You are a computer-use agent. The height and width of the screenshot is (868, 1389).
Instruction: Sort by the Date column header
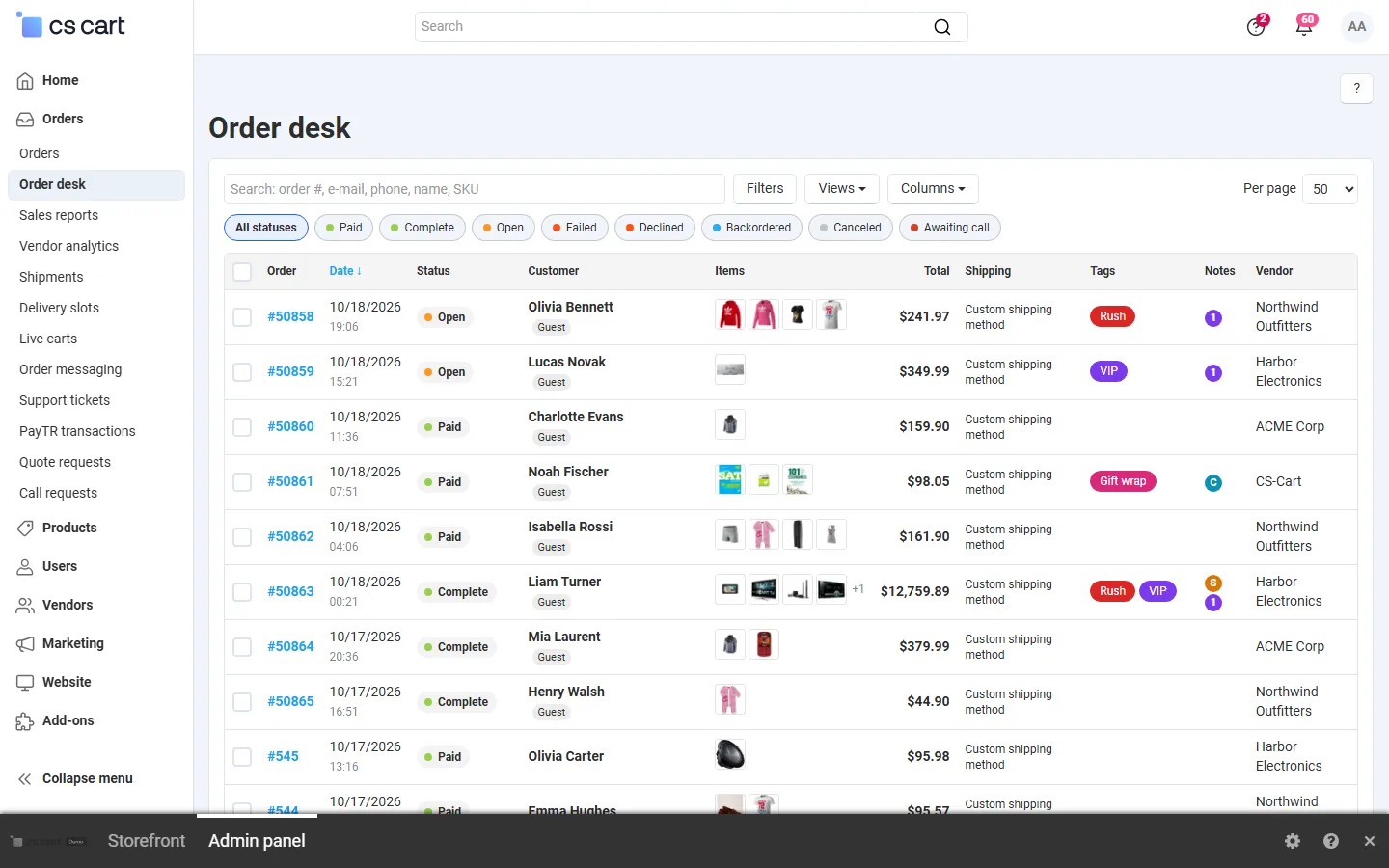[x=345, y=271]
